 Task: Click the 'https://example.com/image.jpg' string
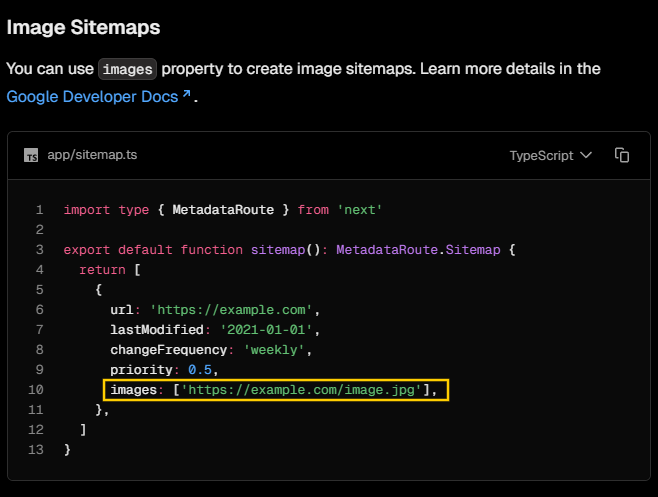coord(301,390)
